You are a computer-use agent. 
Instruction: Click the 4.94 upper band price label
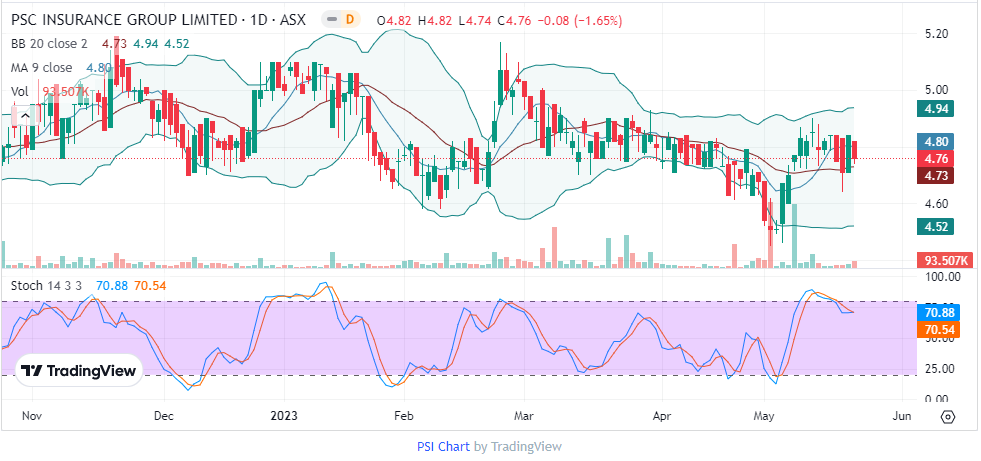click(x=937, y=108)
